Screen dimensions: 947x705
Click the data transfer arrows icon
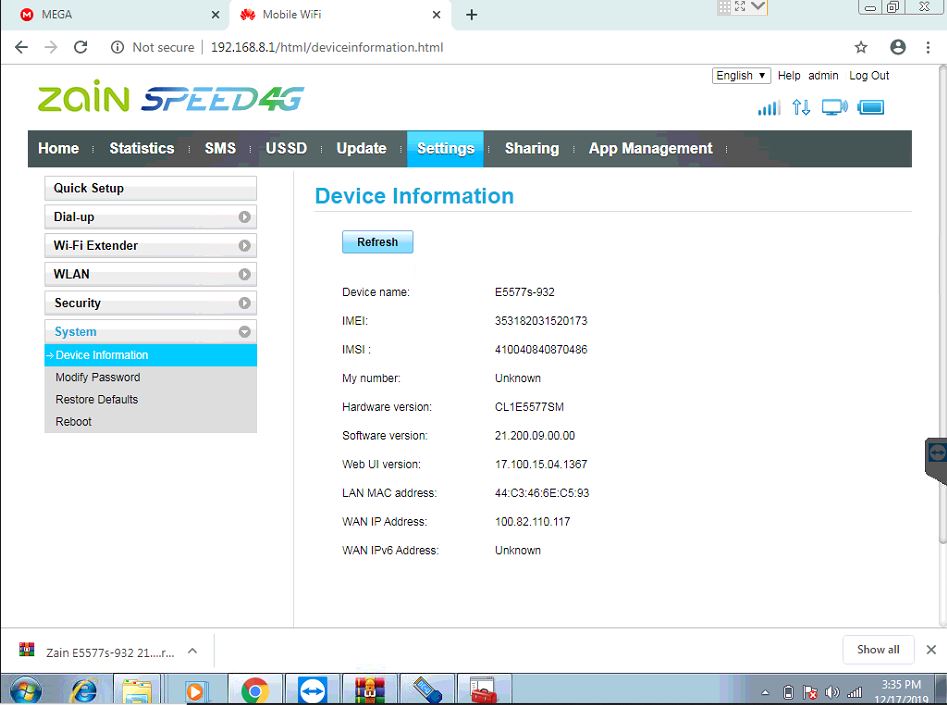pyautogui.click(x=801, y=108)
